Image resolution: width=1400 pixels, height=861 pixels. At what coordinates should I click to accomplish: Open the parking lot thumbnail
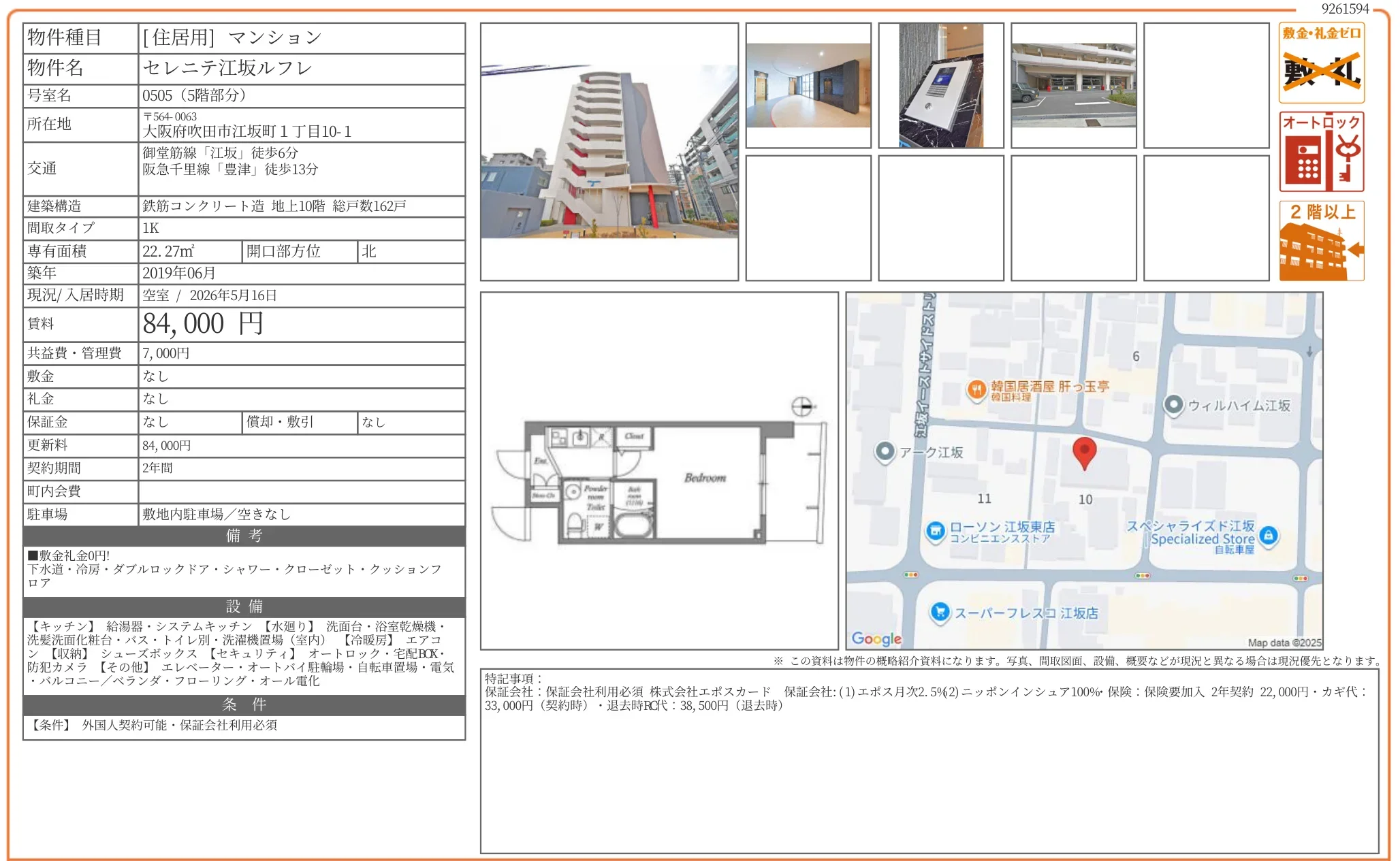[x=1073, y=86]
